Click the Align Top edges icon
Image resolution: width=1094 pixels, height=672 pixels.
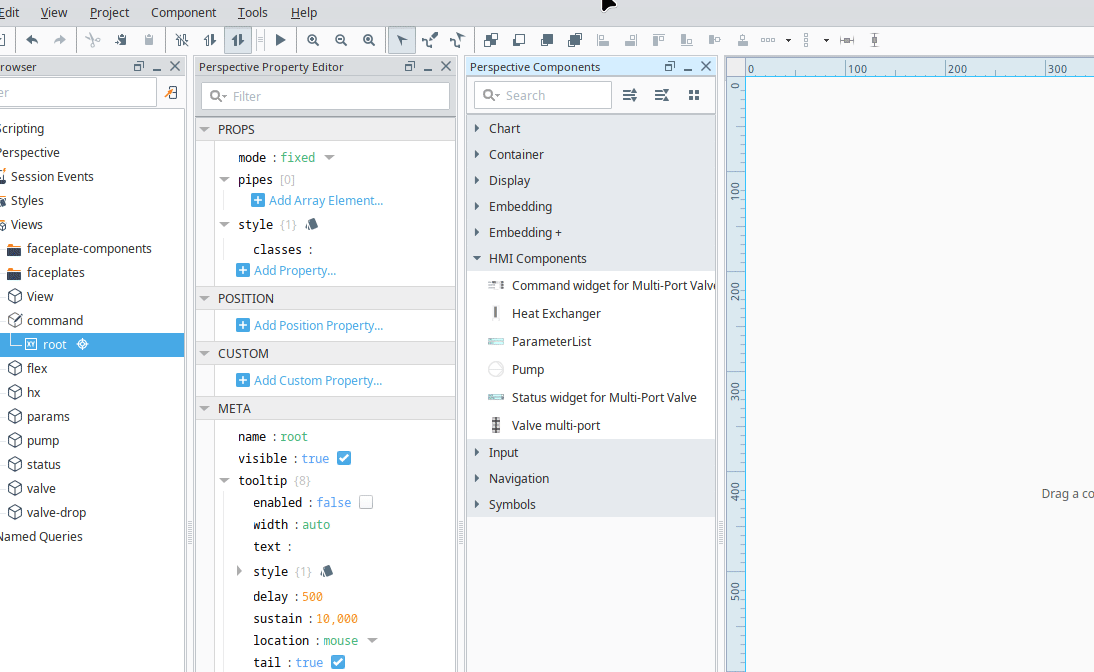coord(659,40)
